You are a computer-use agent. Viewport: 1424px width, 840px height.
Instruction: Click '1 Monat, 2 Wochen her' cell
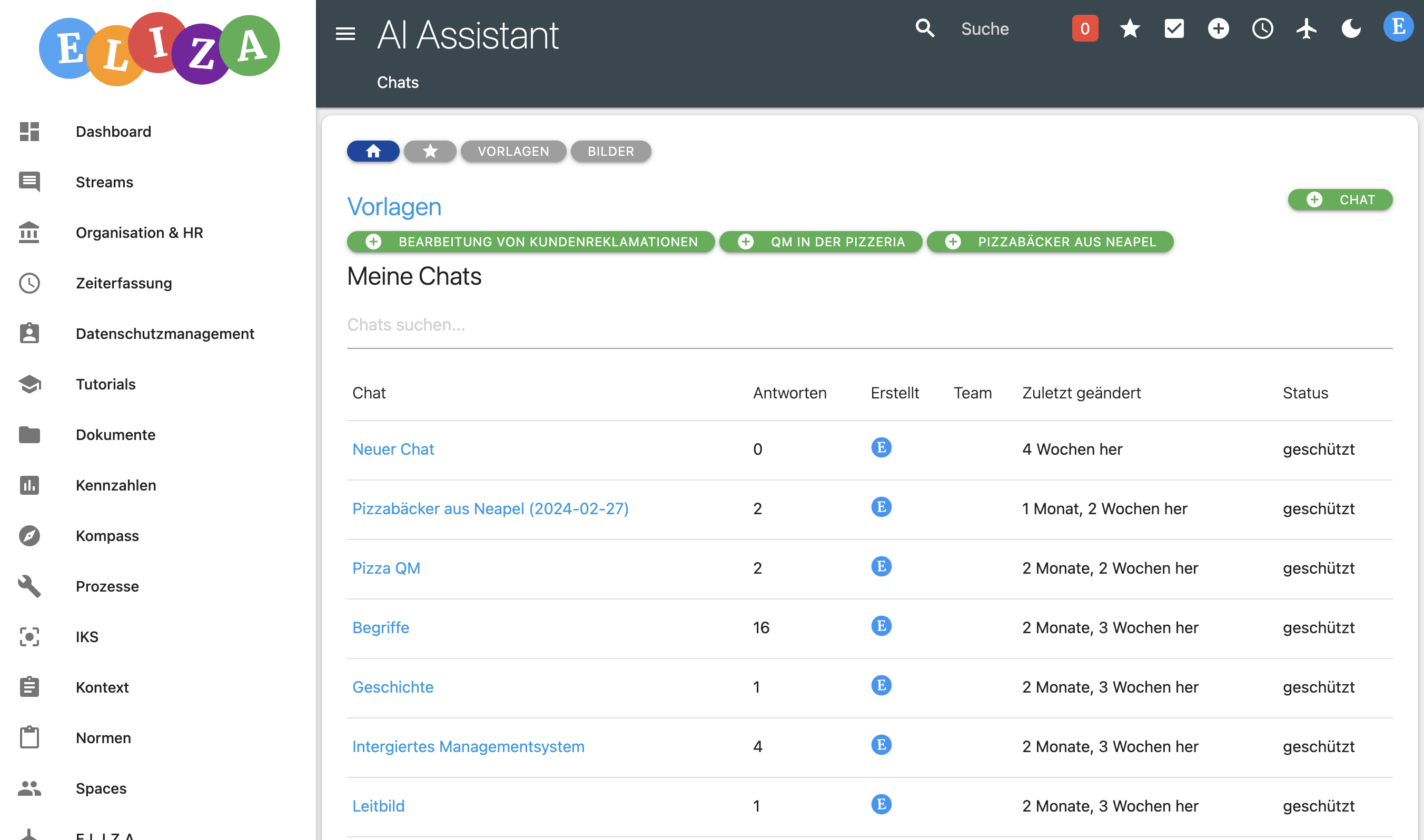point(1104,508)
